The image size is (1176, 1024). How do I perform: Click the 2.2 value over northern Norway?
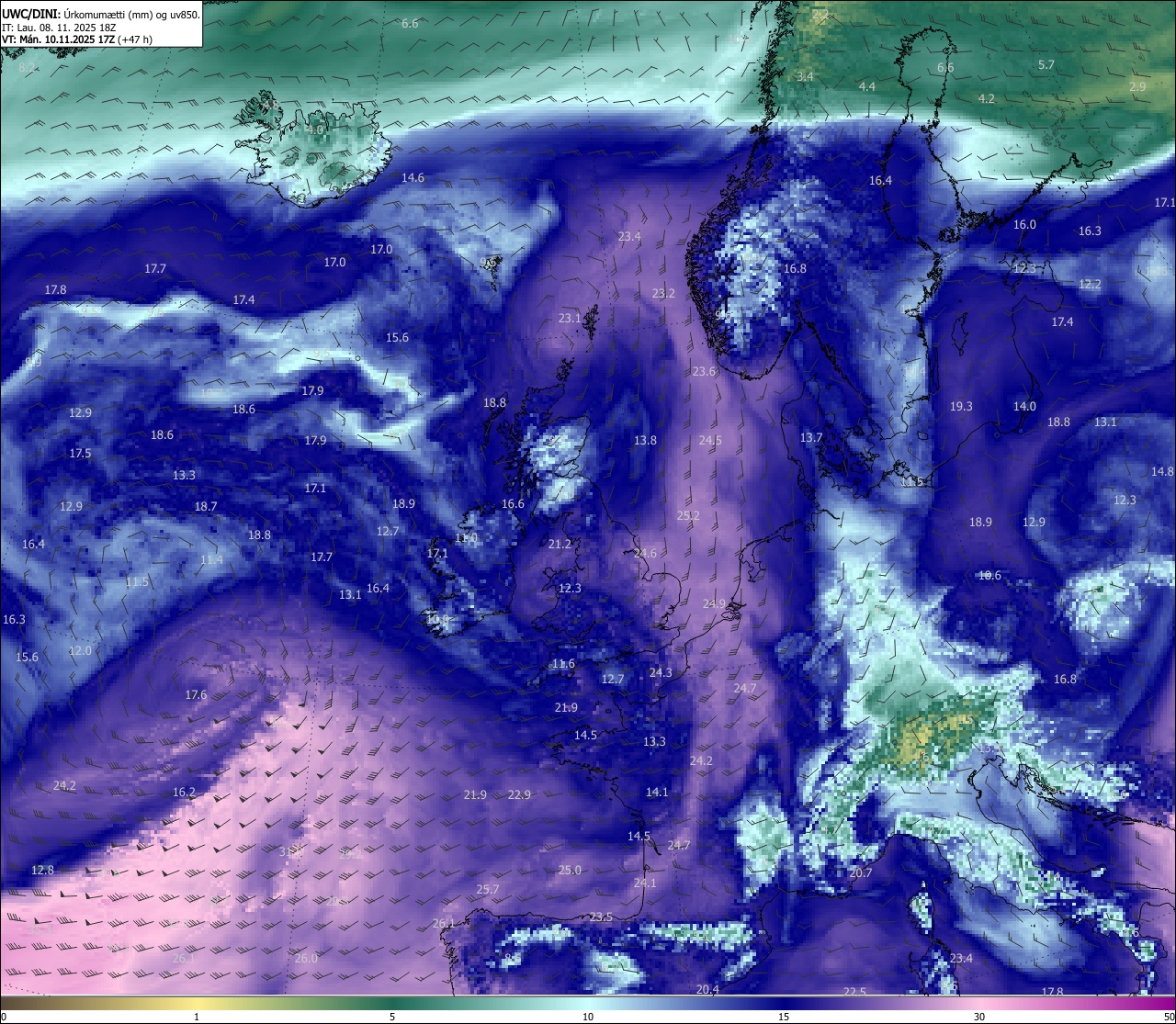click(820, 14)
